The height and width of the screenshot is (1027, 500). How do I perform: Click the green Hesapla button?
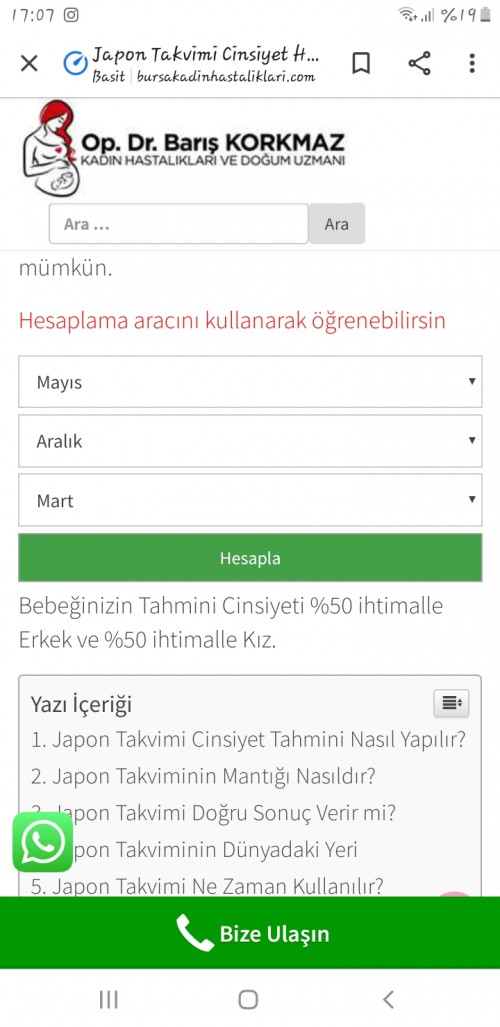(x=250, y=558)
